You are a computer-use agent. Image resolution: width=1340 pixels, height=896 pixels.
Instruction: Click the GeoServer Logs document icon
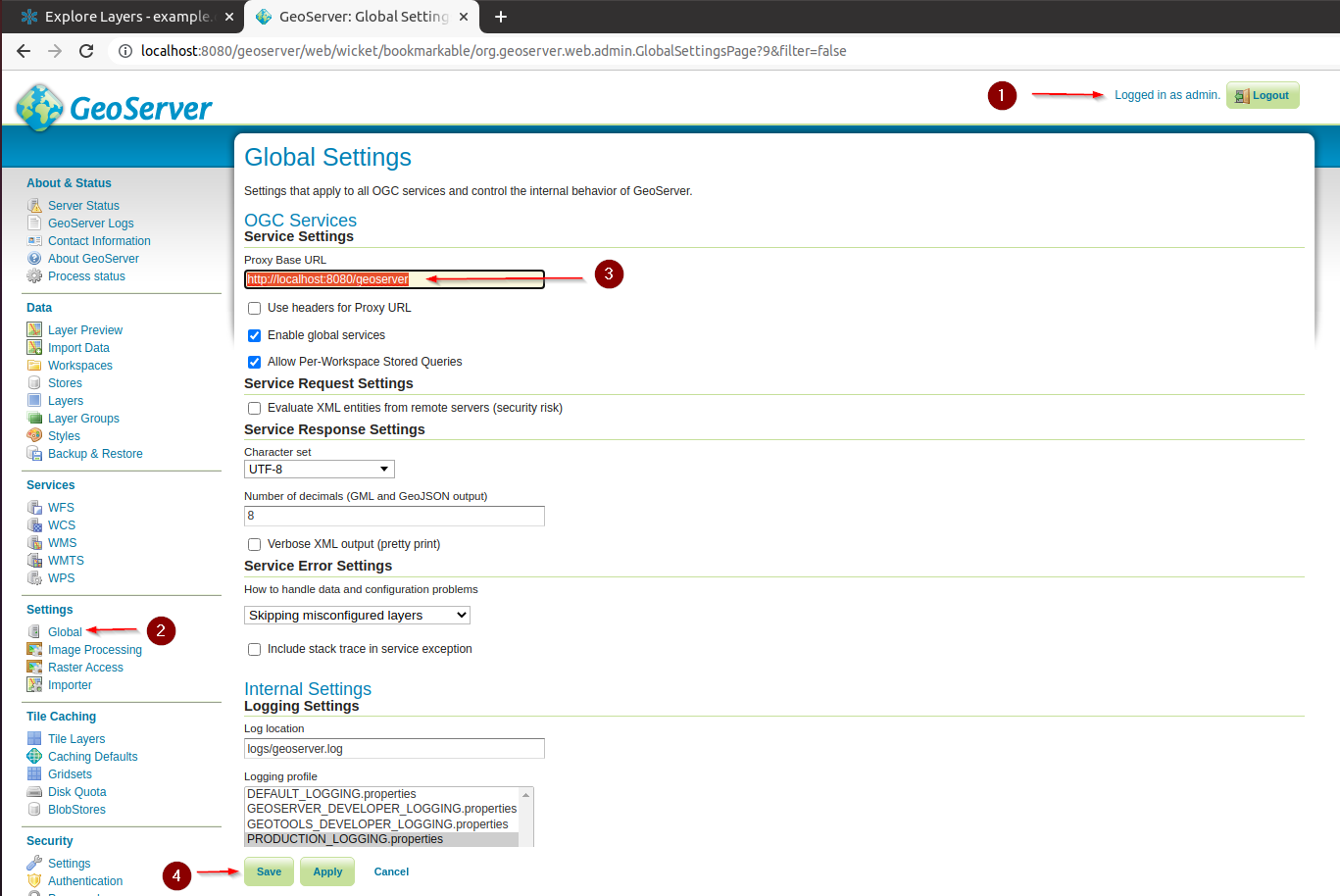(x=34, y=224)
